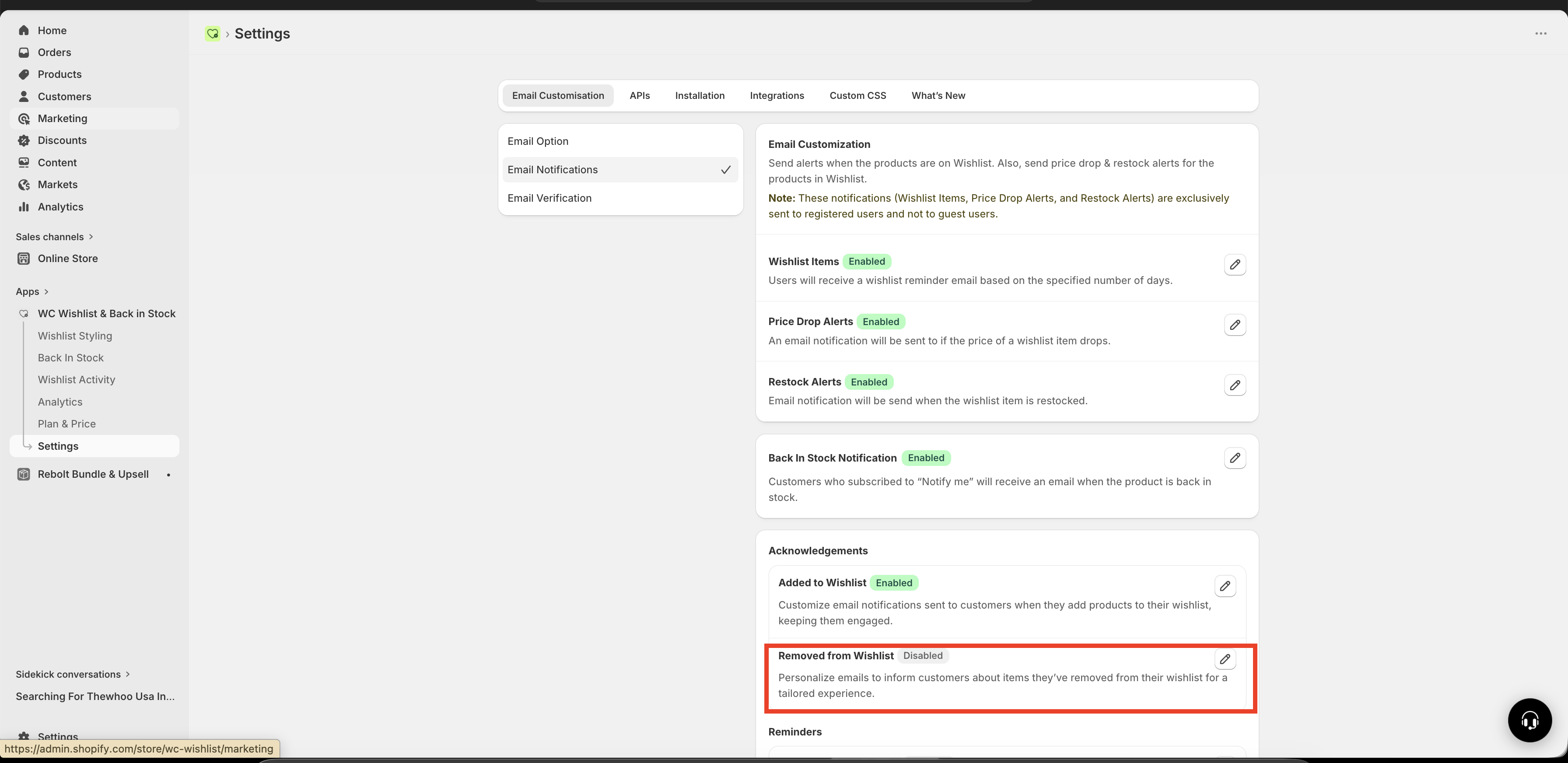The image size is (1568, 763).
Task: Click the Acknowledgements heading
Action: pos(818,551)
